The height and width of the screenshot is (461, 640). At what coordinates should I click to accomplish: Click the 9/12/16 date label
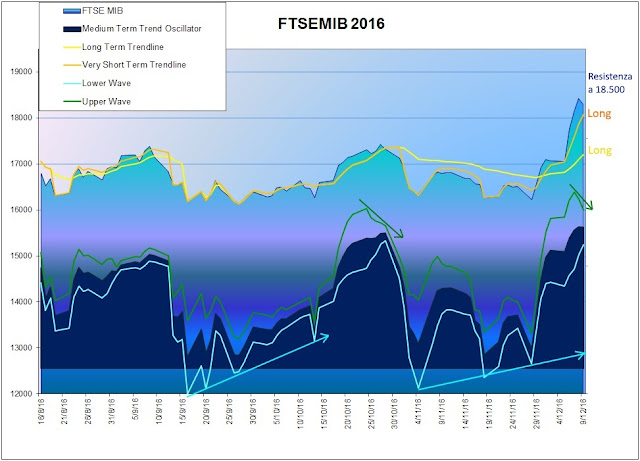click(585, 412)
